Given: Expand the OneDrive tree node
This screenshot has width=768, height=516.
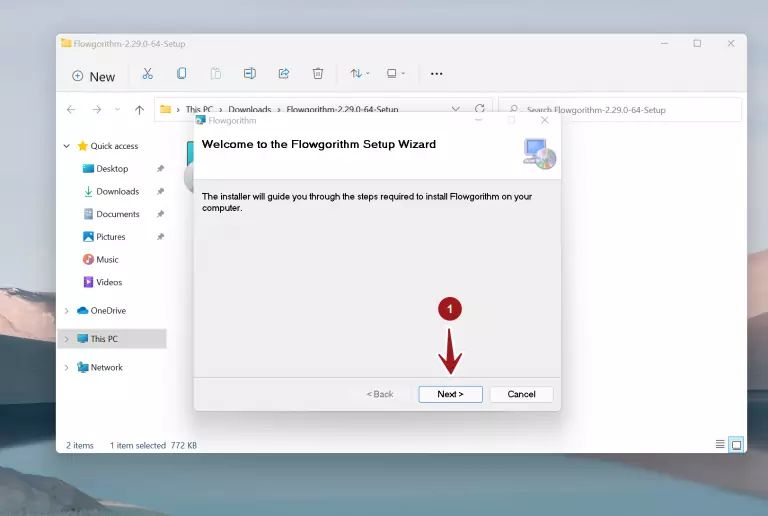Looking at the screenshot, I should (67, 310).
